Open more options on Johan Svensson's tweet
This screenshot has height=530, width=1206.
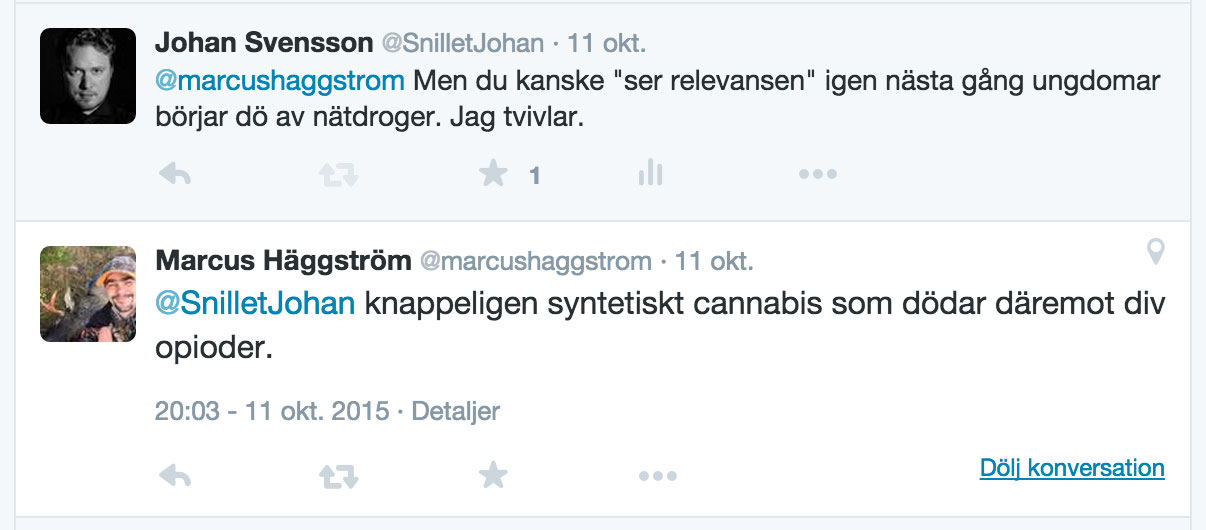click(x=817, y=175)
